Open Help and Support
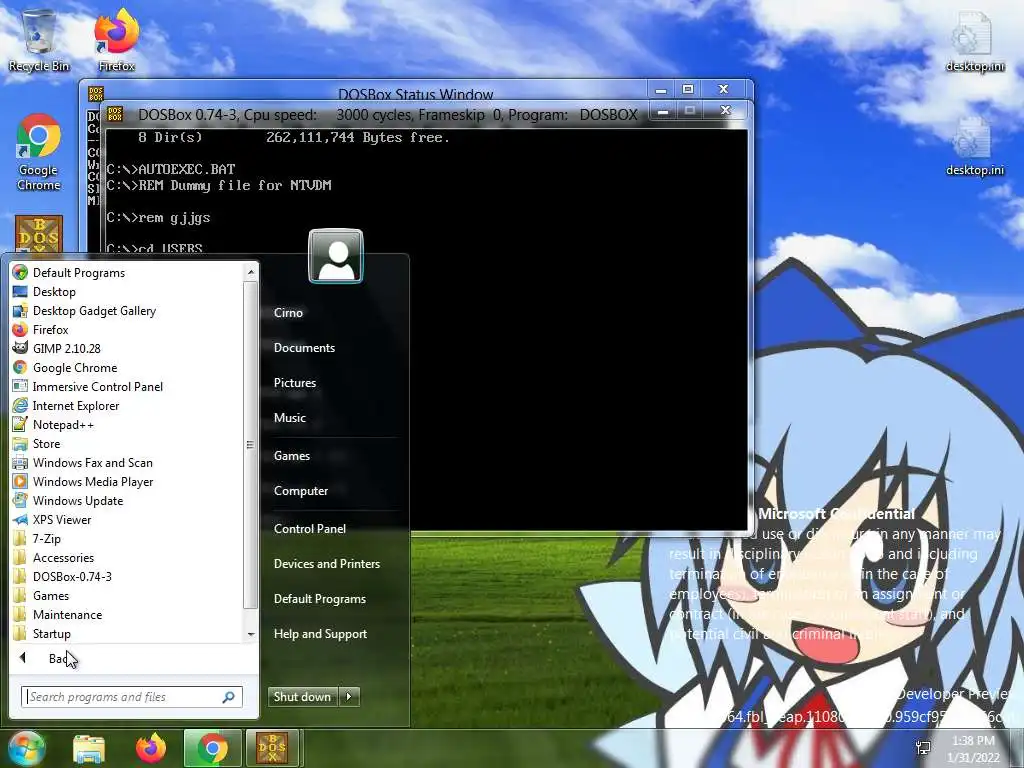This screenshot has height=768, width=1024. tap(320, 634)
